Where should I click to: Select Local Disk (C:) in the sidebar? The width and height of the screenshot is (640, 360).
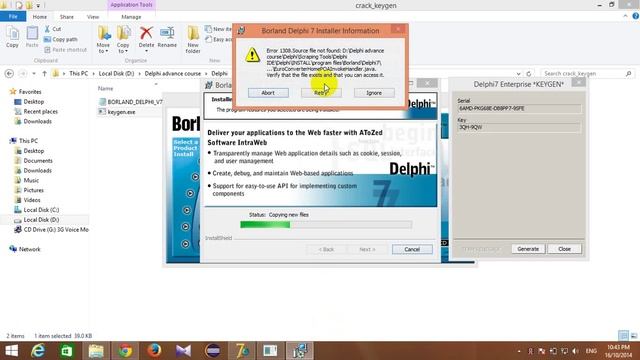(x=41, y=209)
